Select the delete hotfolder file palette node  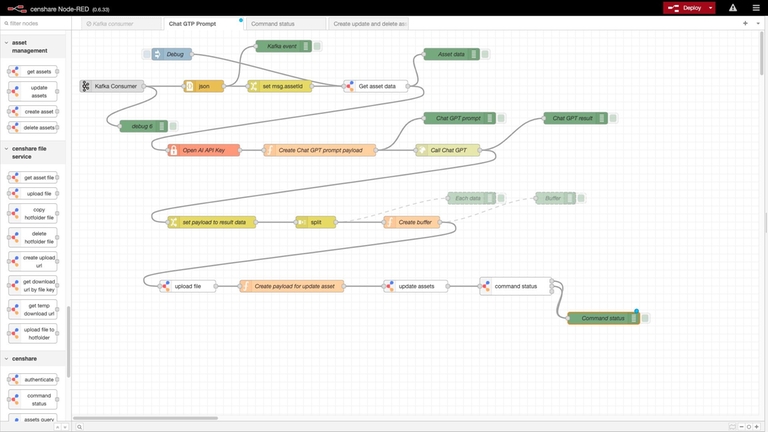(x=33, y=238)
